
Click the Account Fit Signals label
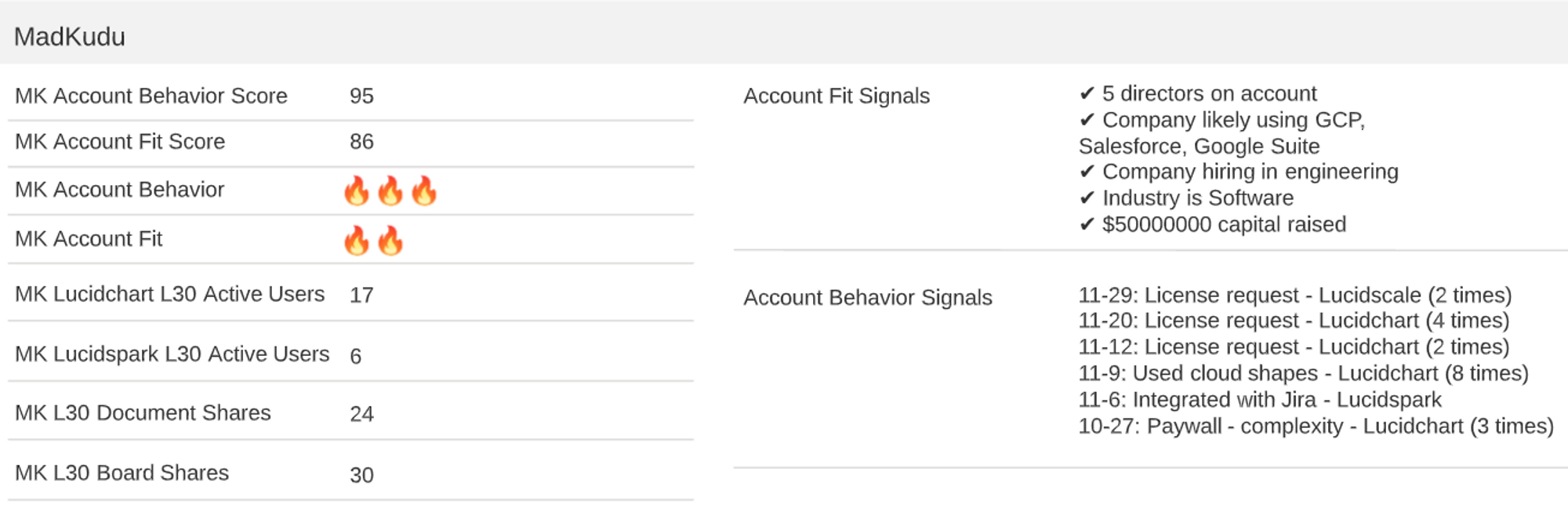pos(837,96)
